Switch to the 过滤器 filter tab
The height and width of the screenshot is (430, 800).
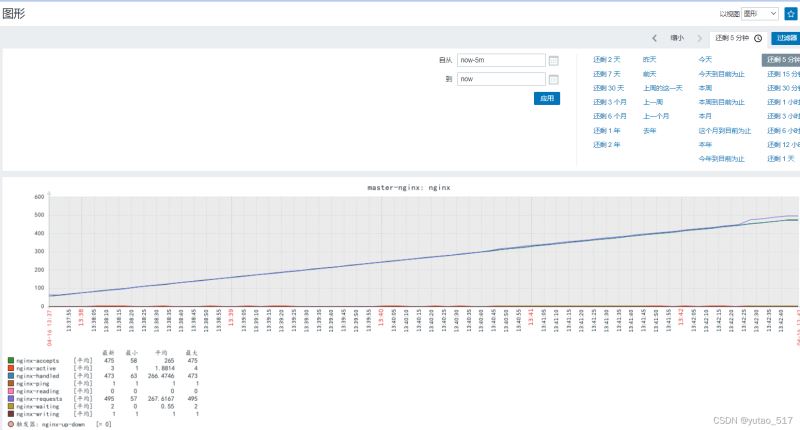[x=785, y=38]
